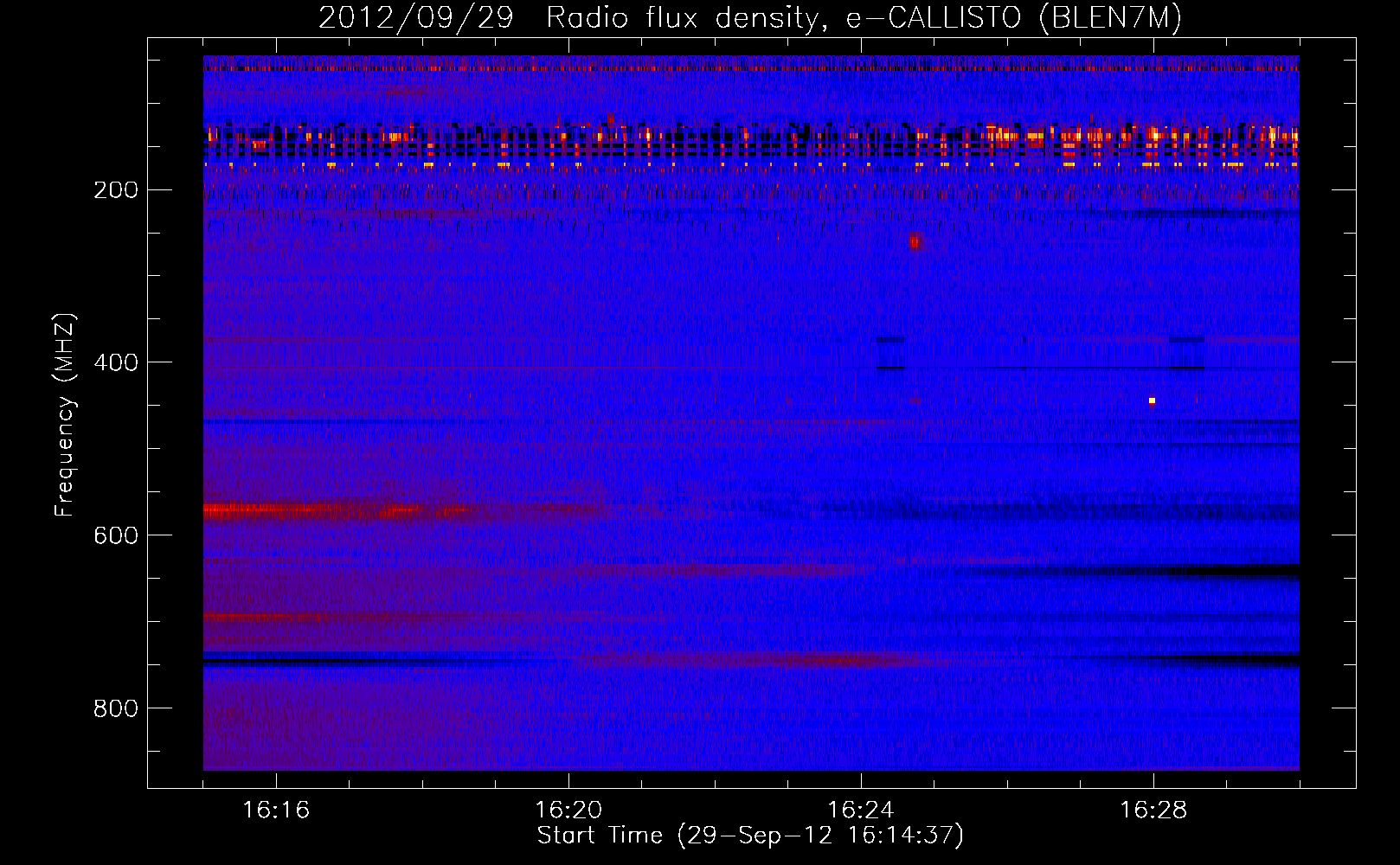Select the 16:16 time tick label
The height and width of the screenshot is (865, 1400).
(276, 810)
